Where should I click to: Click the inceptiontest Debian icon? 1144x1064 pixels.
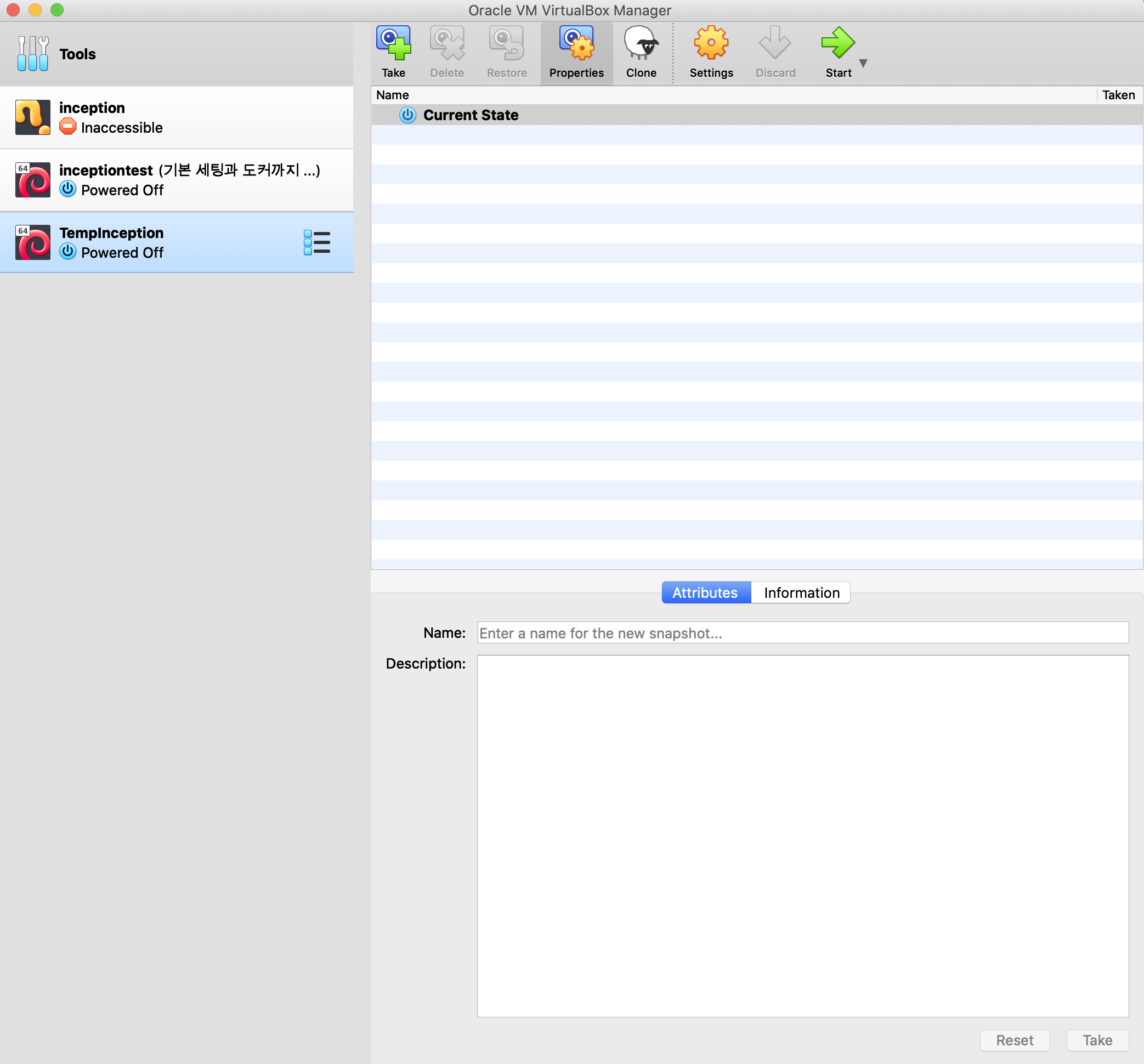[33, 180]
